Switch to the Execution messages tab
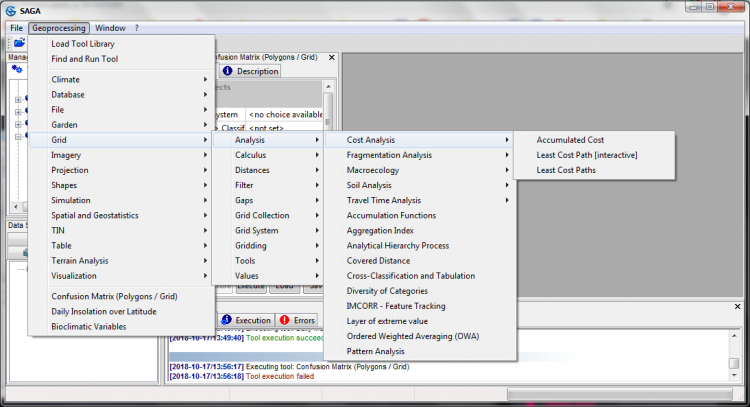Viewport: 750px width, 407px height. tap(246, 320)
